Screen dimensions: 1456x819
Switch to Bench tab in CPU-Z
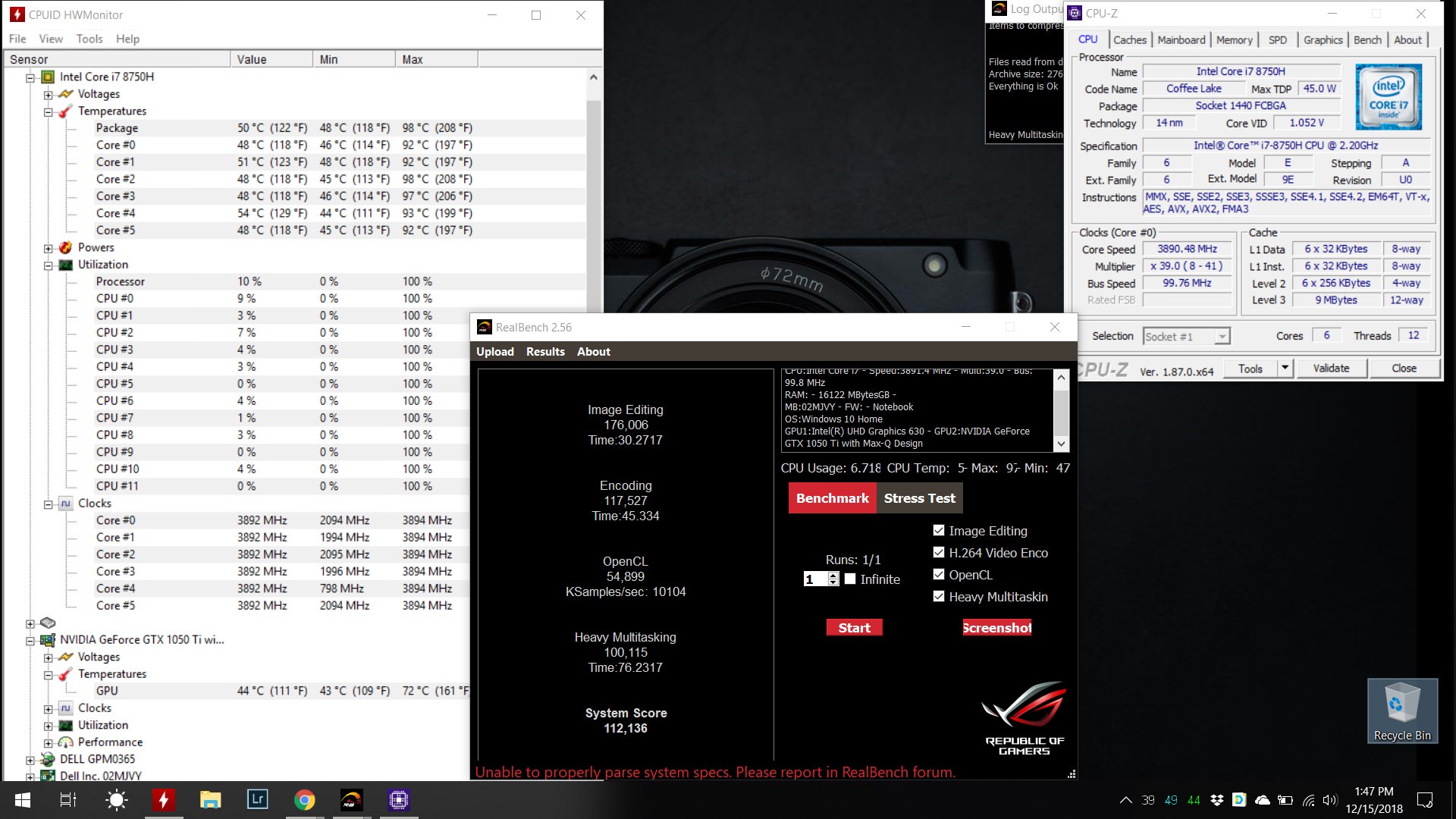pyautogui.click(x=1367, y=40)
